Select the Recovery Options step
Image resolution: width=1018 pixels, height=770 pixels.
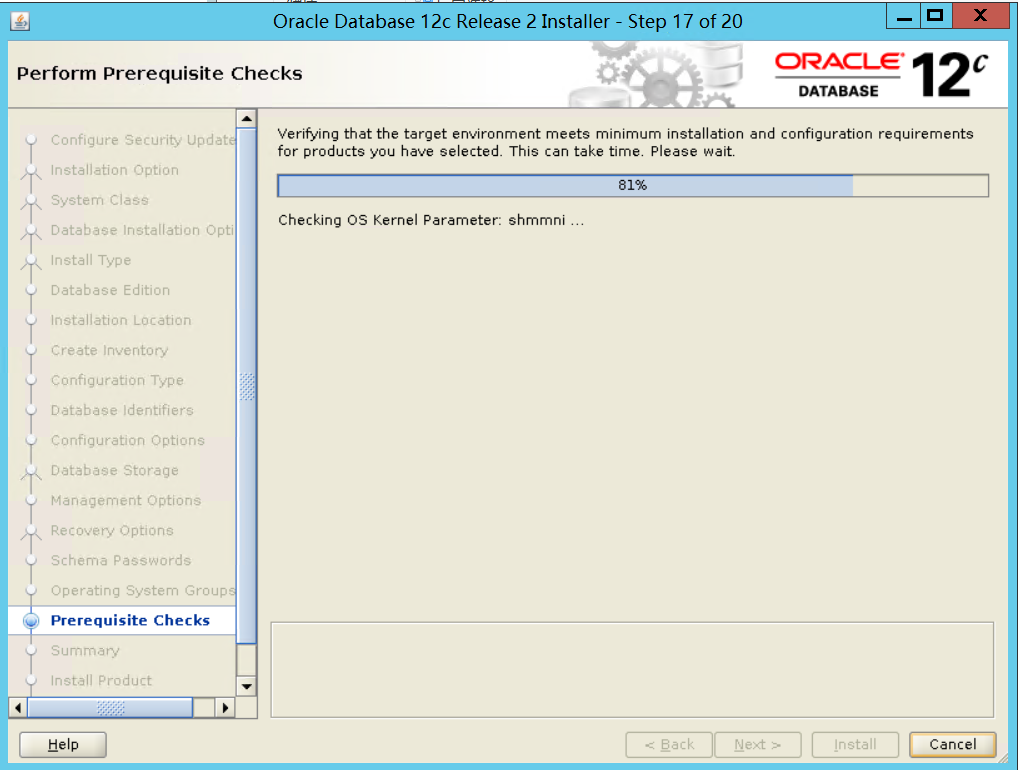pos(112,530)
